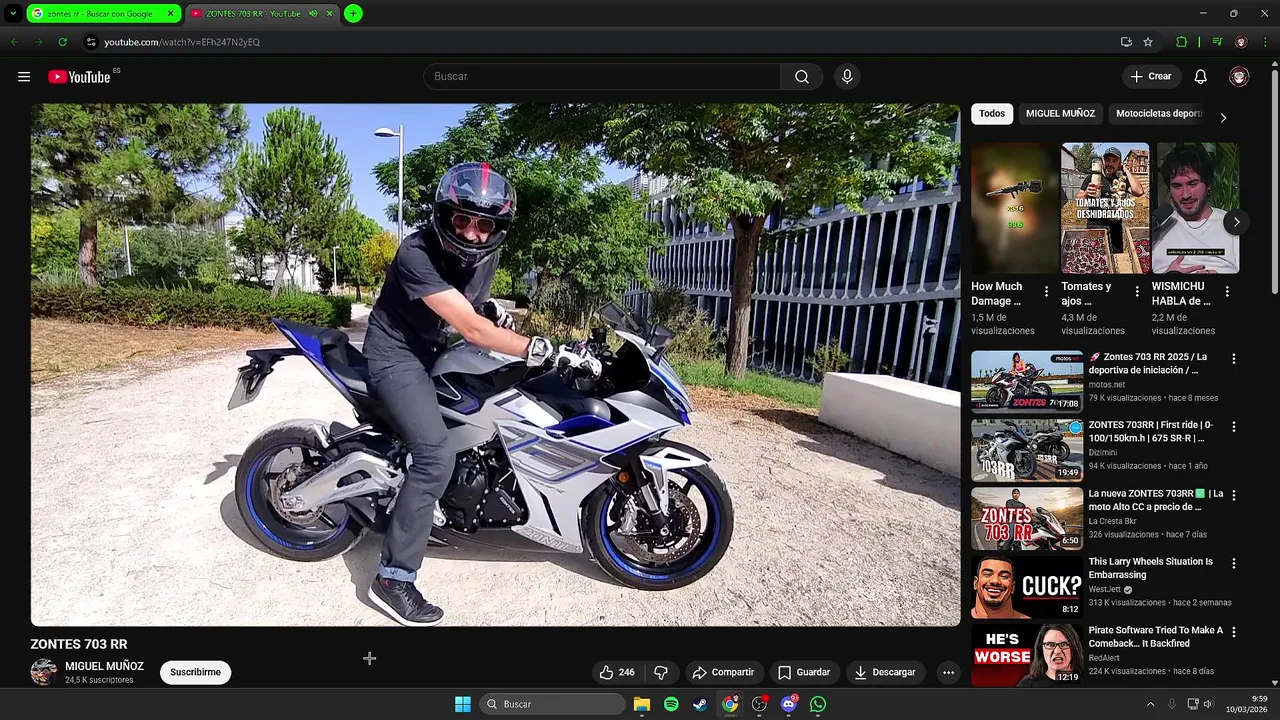Open Chrome profile avatar in toolbar

point(1241,42)
